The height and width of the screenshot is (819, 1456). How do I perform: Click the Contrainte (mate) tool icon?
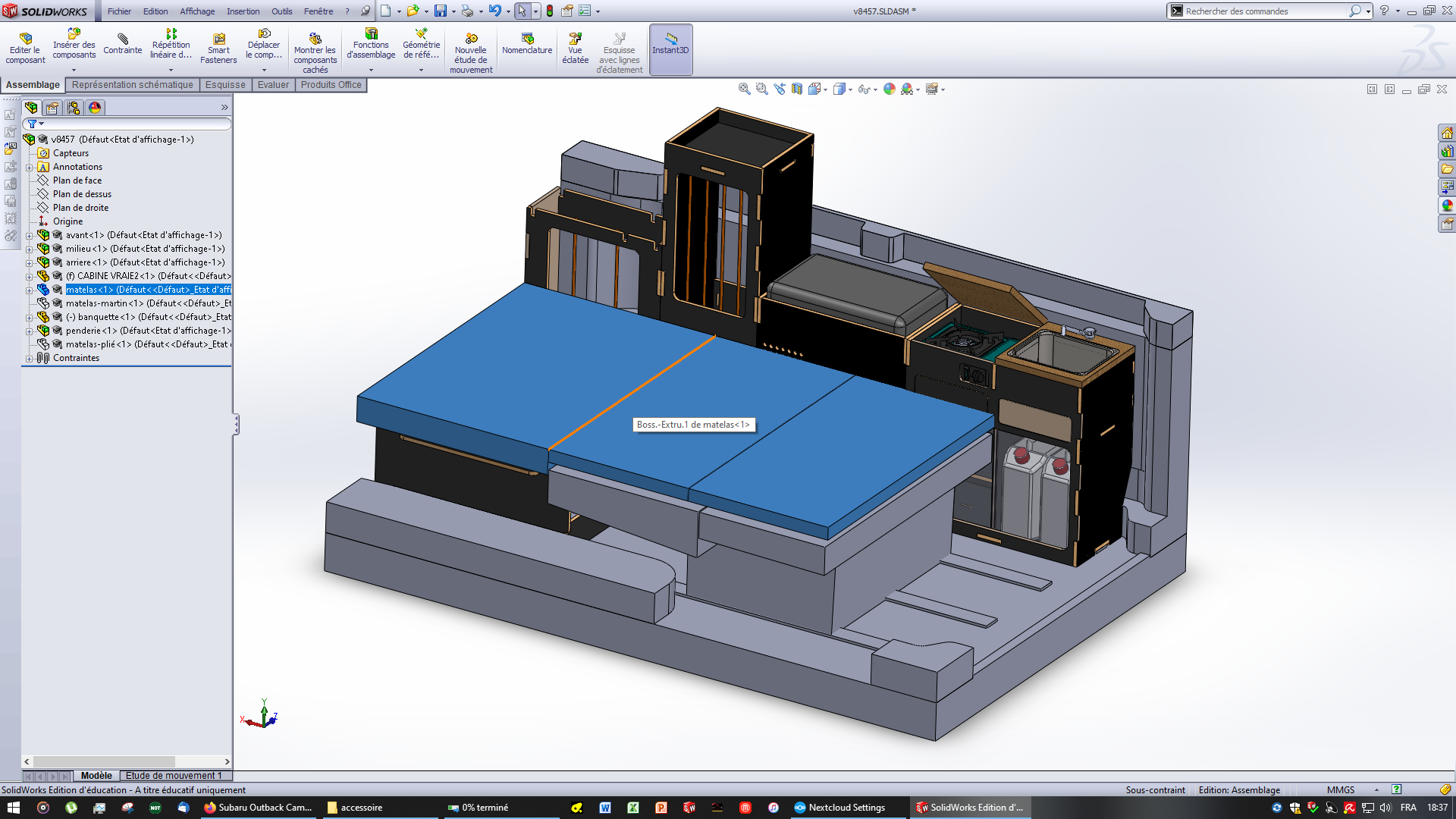[x=122, y=39]
